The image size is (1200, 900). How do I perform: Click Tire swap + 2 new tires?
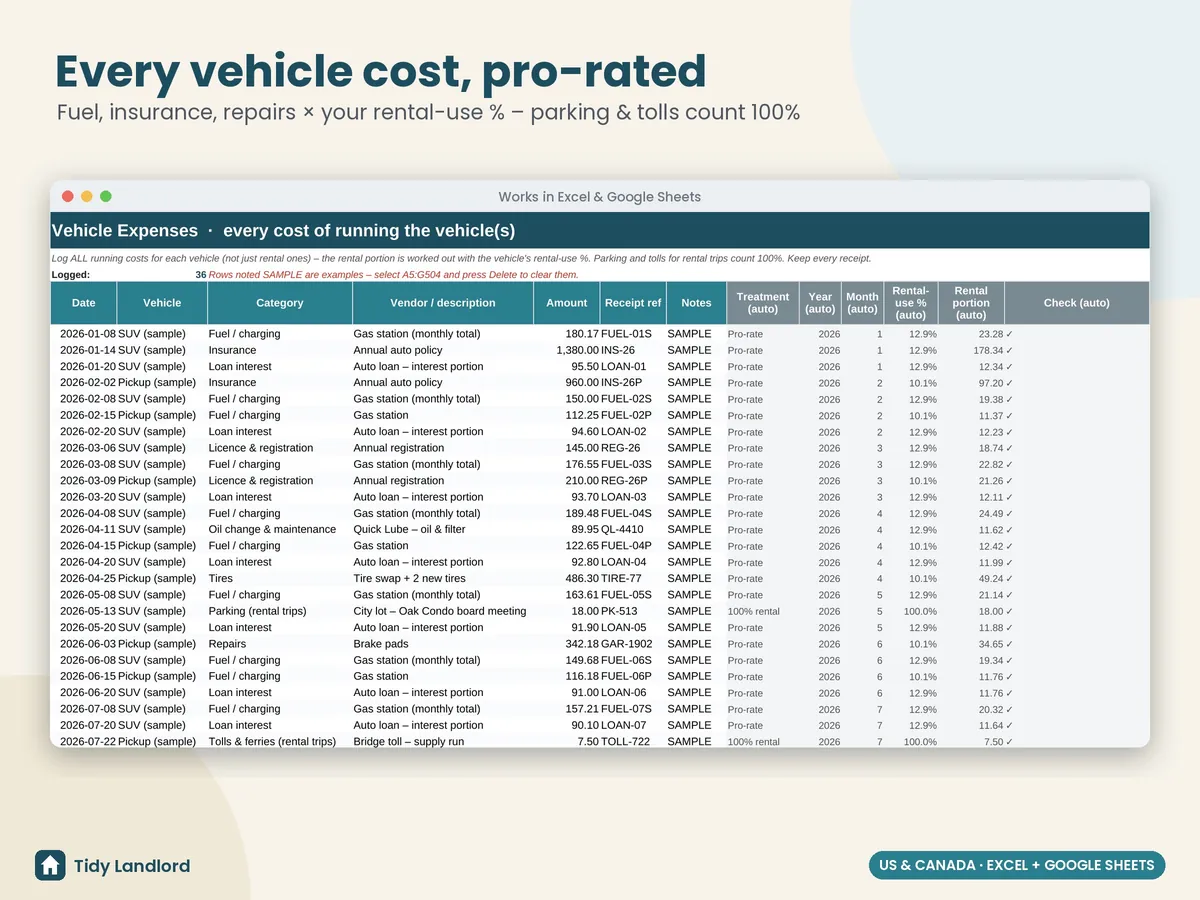(409, 578)
